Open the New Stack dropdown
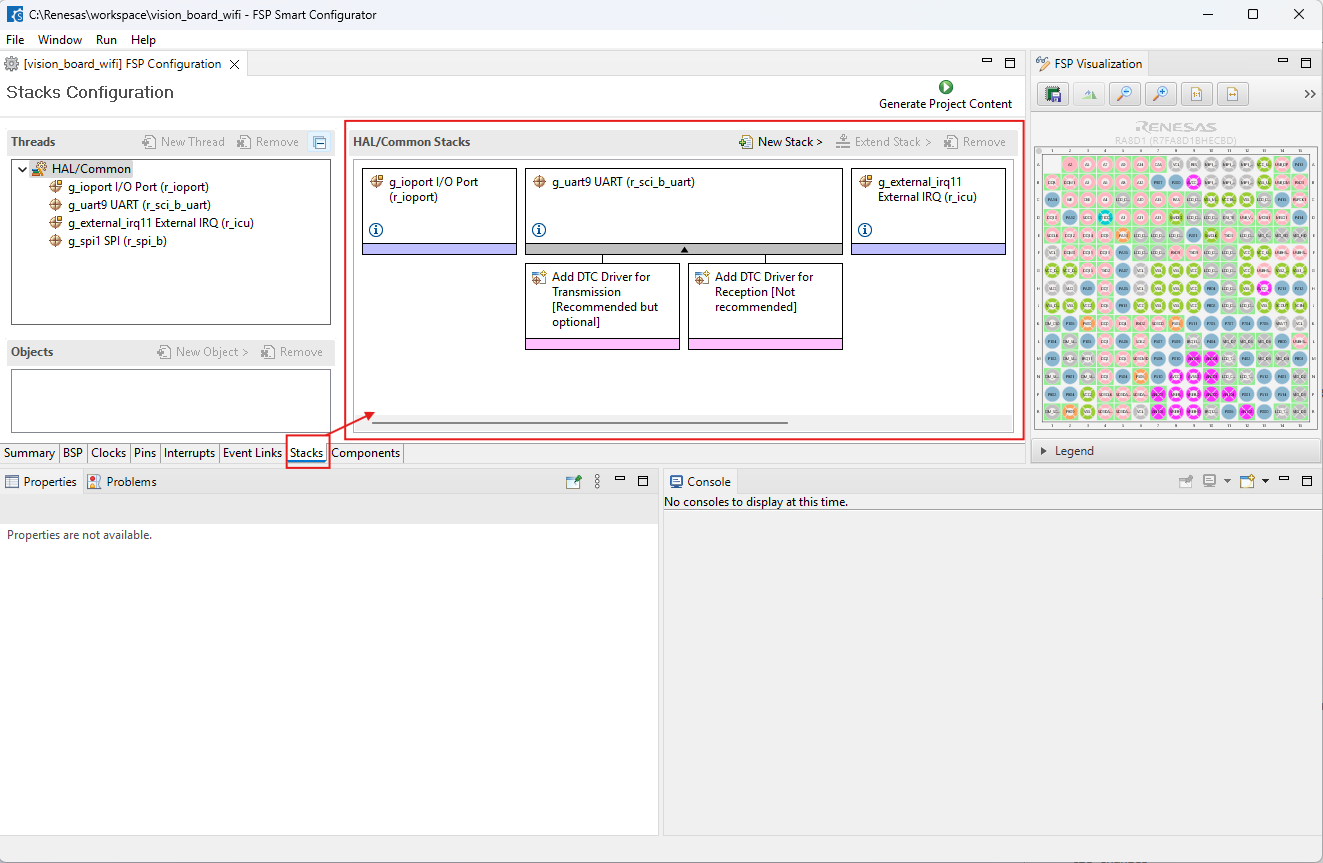Viewport: 1323px width, 863px height. (x=781, y=142)
